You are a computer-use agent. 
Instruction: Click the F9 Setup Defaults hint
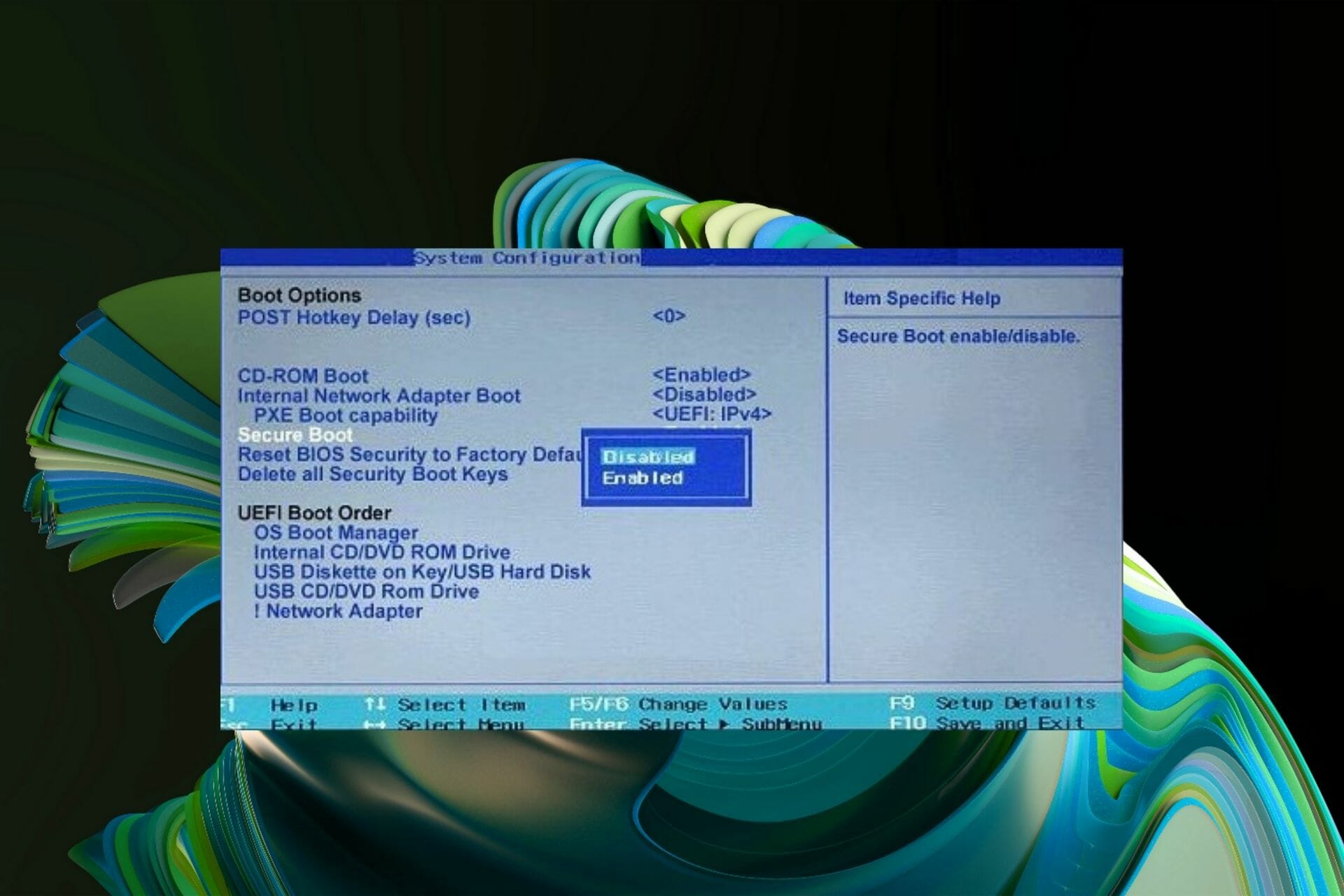[x=993, y=702]
